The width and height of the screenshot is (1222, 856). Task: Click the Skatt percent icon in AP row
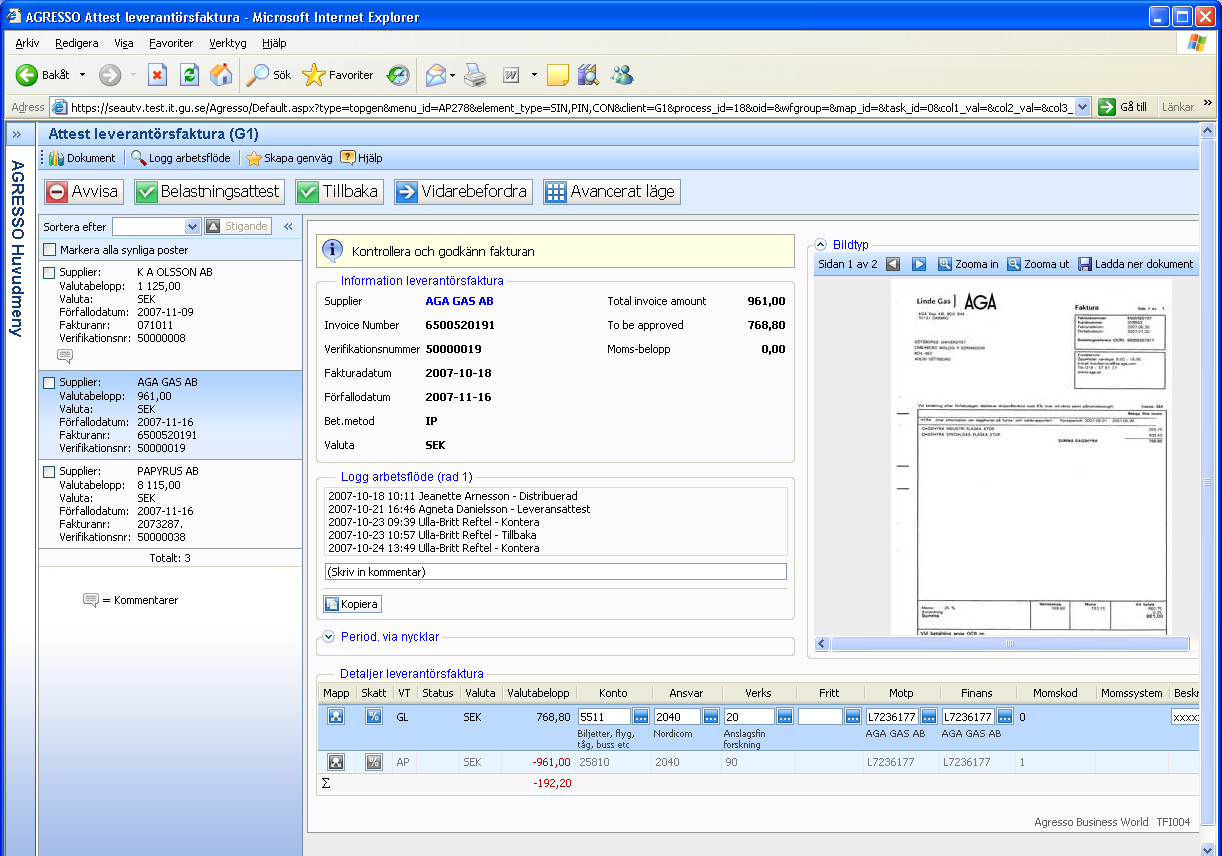coord(374,762)
